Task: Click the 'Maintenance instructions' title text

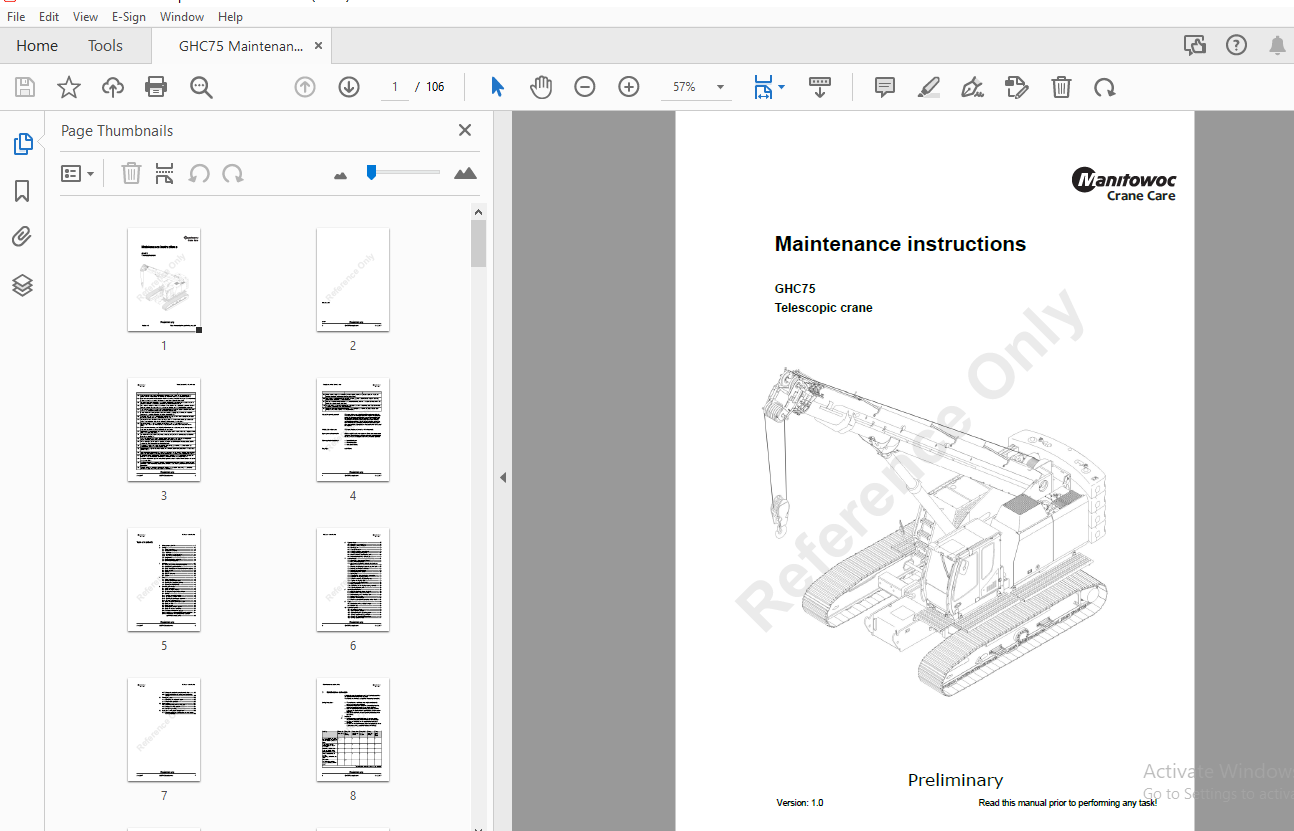Action: pos(900,244)
